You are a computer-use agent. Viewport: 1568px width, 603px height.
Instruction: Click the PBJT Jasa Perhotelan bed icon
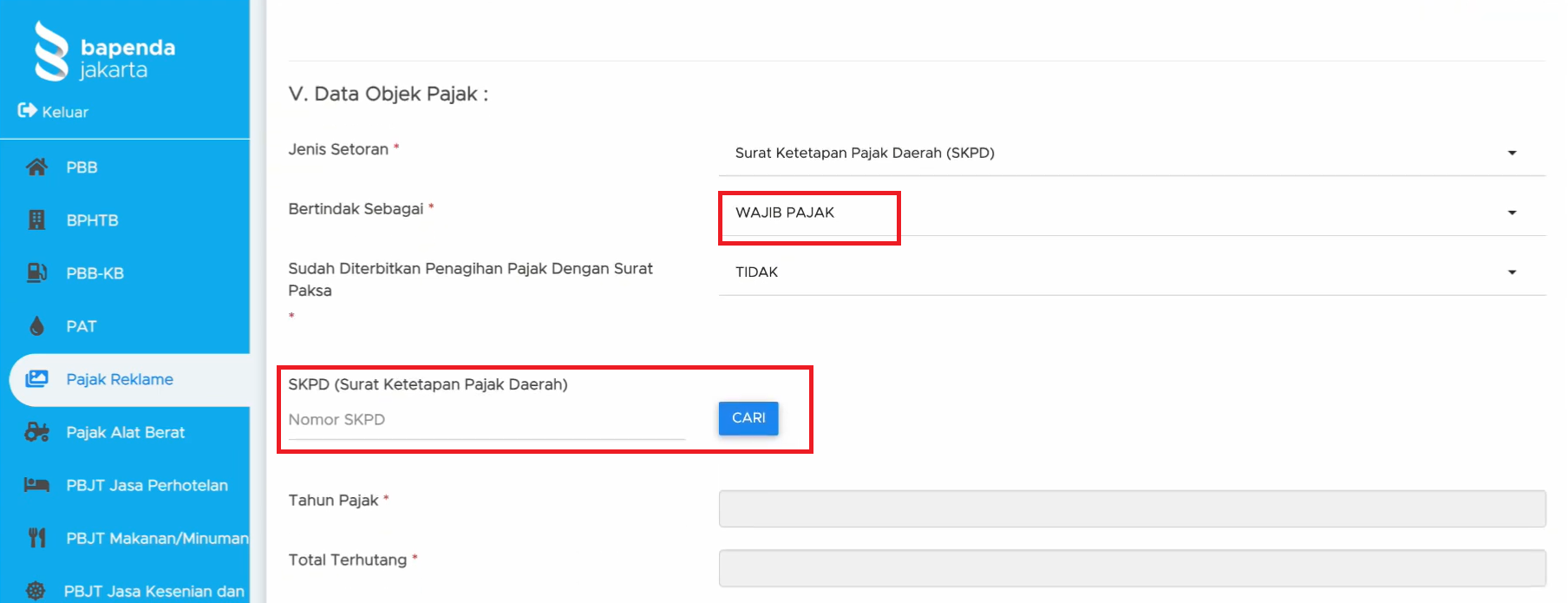(36, 485)
